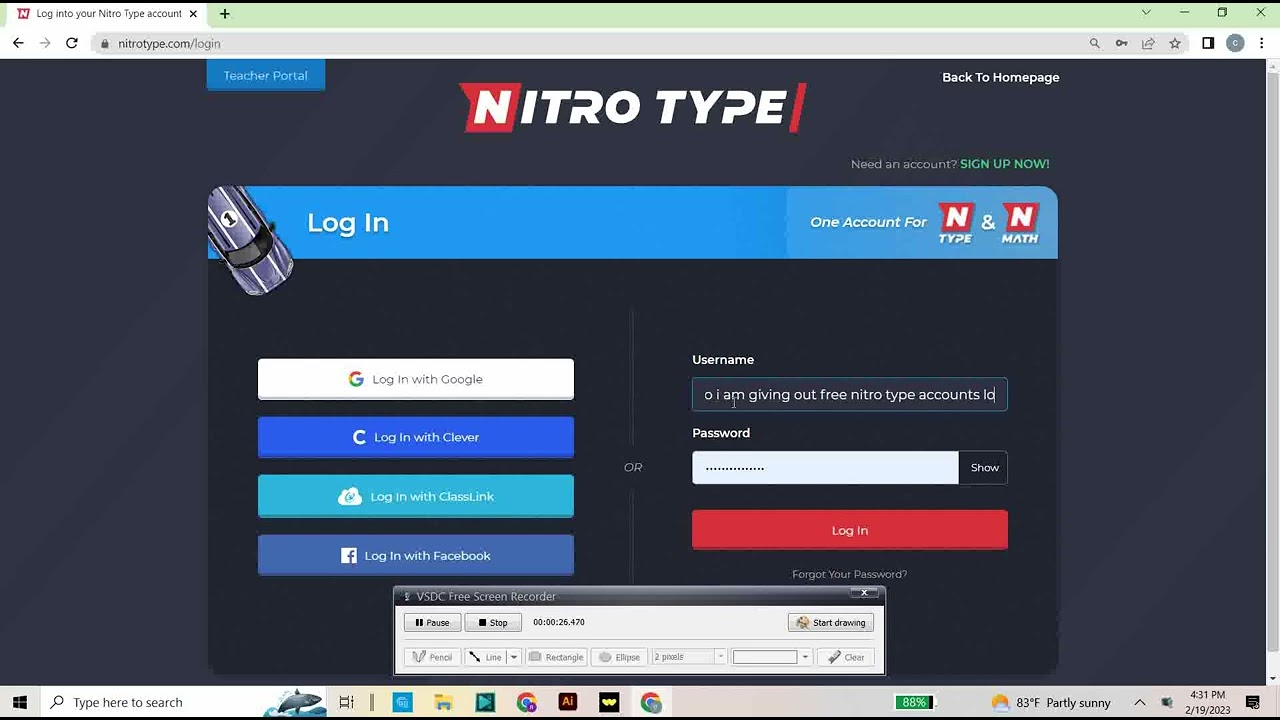1280x720 pixels.
Task: Open the first Chrome icon on the taskbar
Action: (x=526, y=702)
